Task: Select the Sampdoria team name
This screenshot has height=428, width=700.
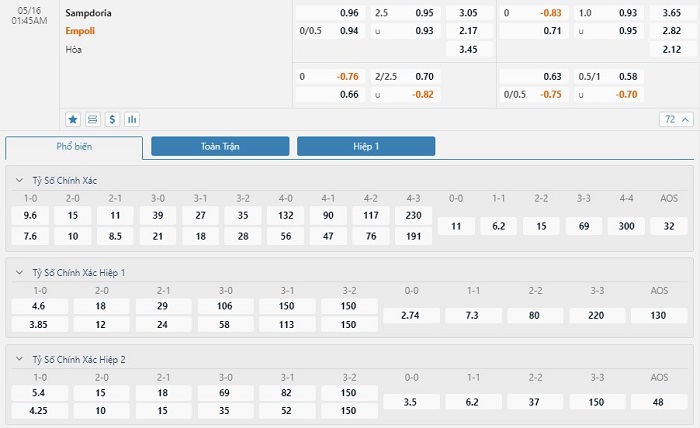Action: tap(88, 13)
